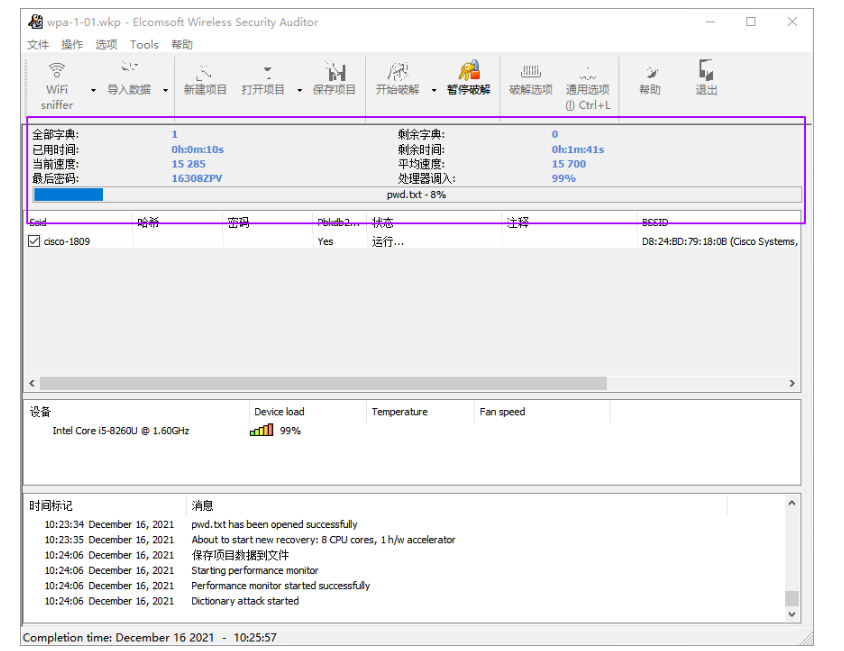Open the 操作 (Action) menu
The width and height of the screenshot is (844, 651).
[72, 45]
